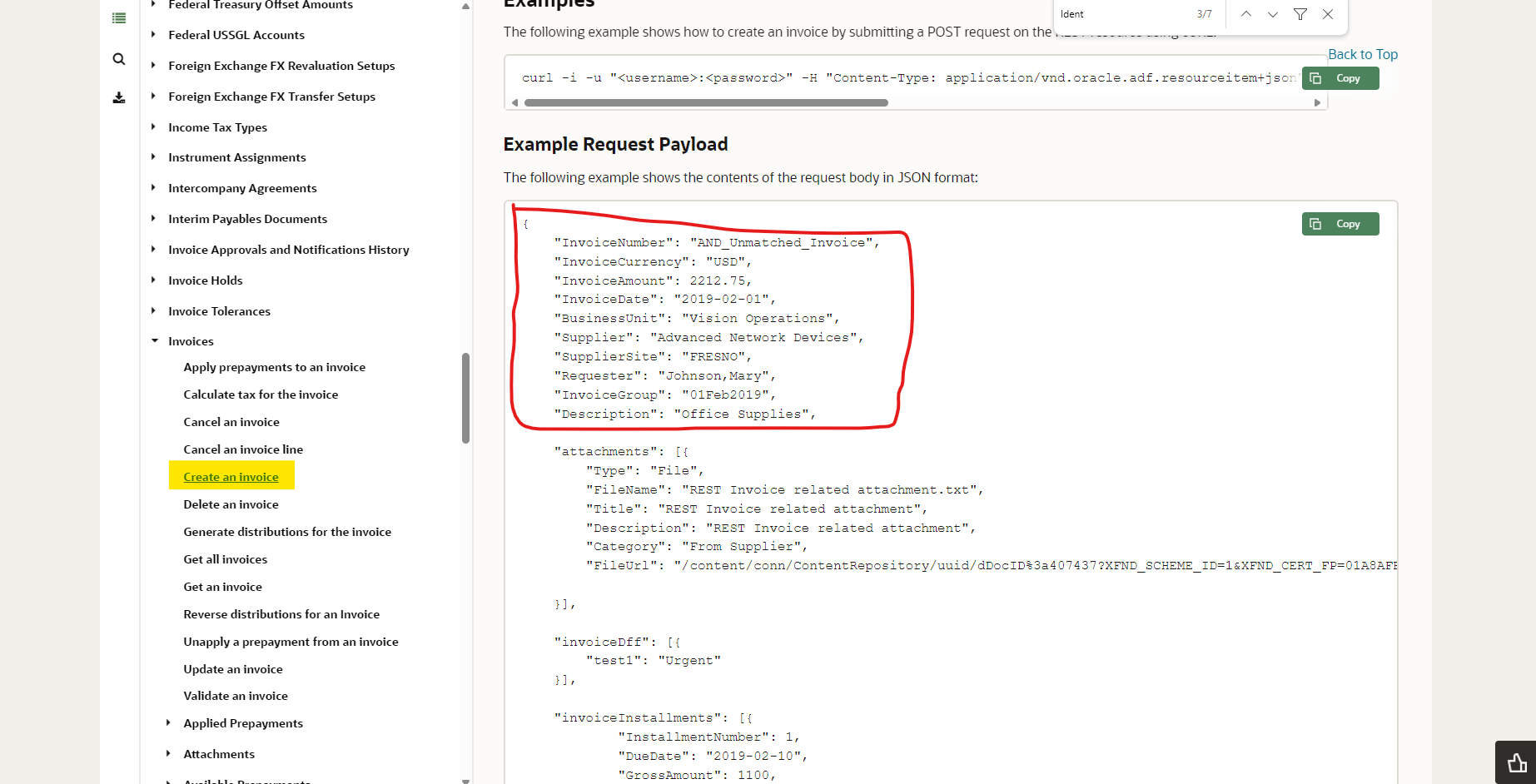Open Unapply a prepayment from an invoice
Screen dimensions: 1536x784
tap(291, 642)
